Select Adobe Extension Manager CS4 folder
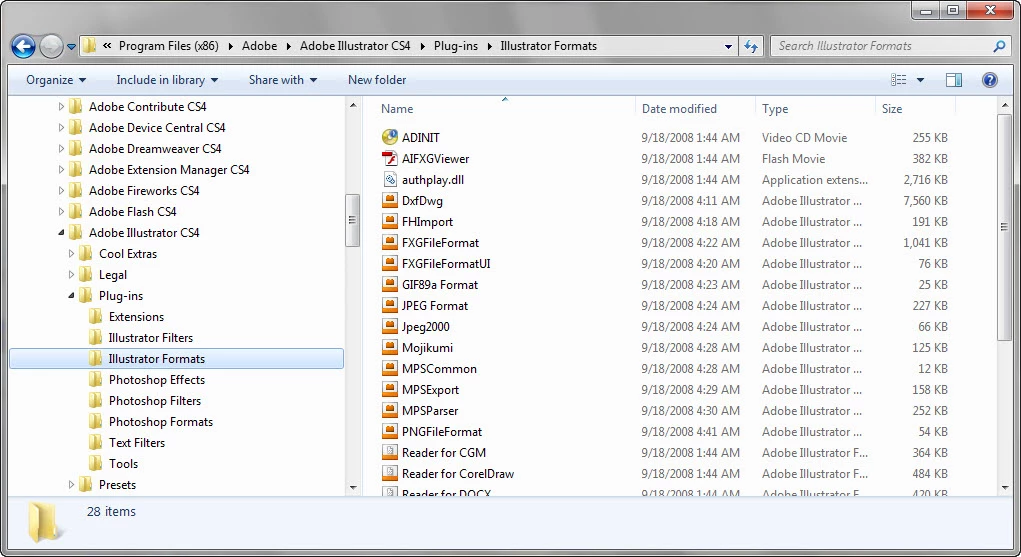 pos(169,170)
